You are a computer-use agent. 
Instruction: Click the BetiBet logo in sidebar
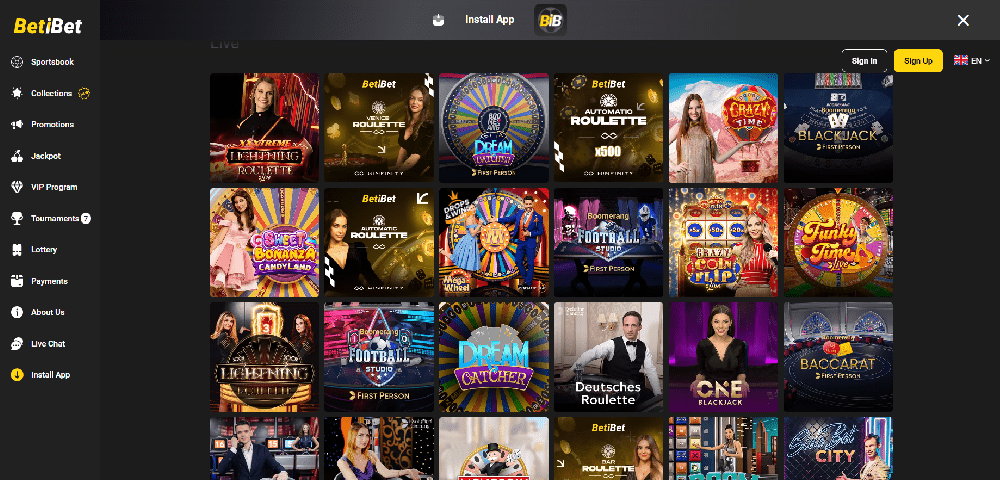[48, 25]
